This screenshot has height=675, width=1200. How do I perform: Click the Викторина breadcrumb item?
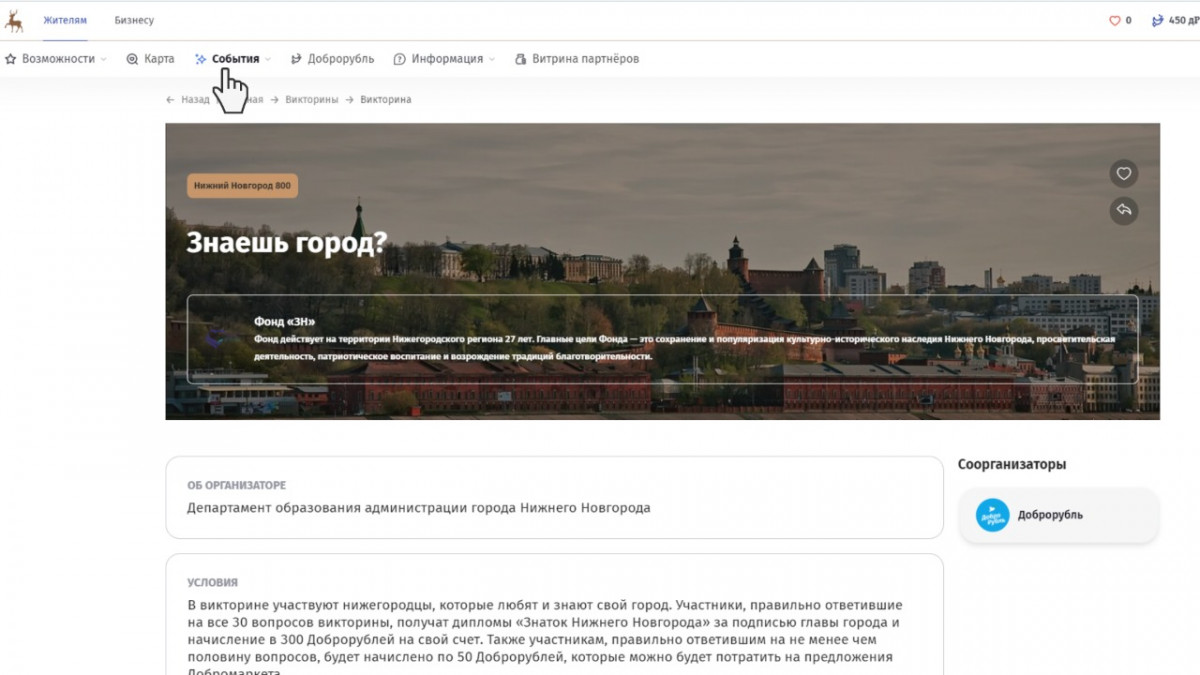386,100
